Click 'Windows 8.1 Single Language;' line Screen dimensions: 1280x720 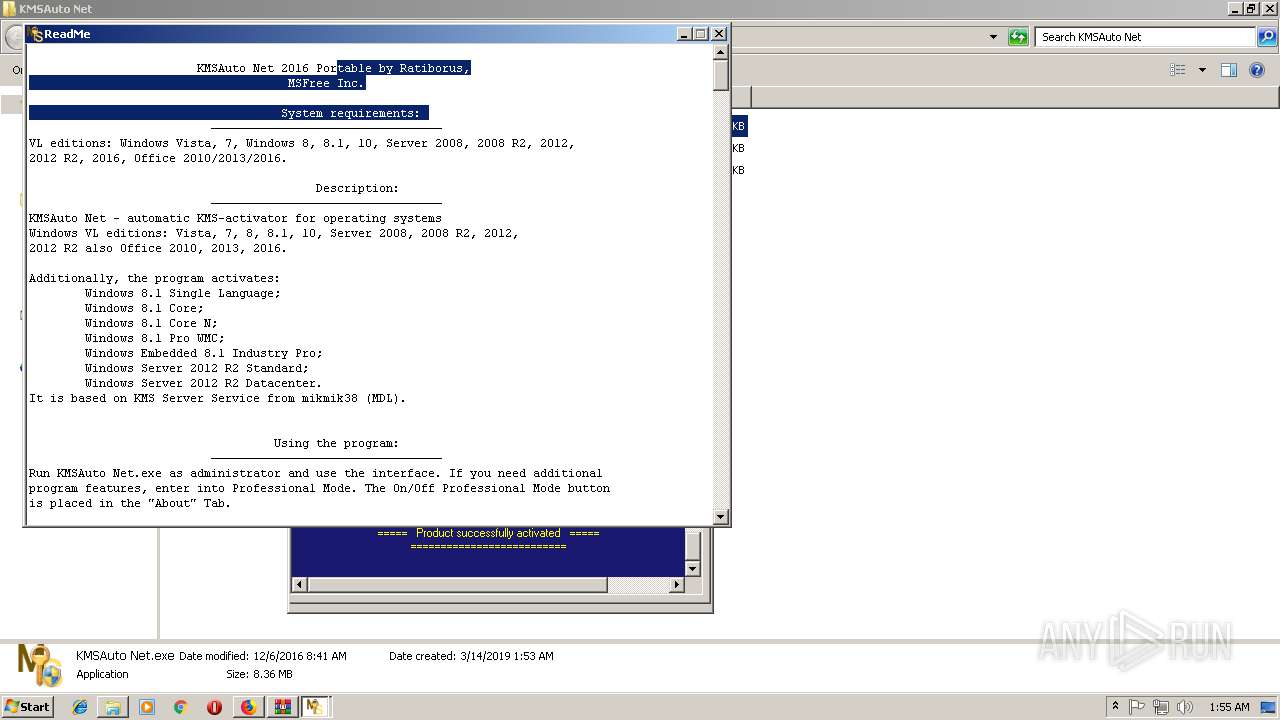(183, 293)
